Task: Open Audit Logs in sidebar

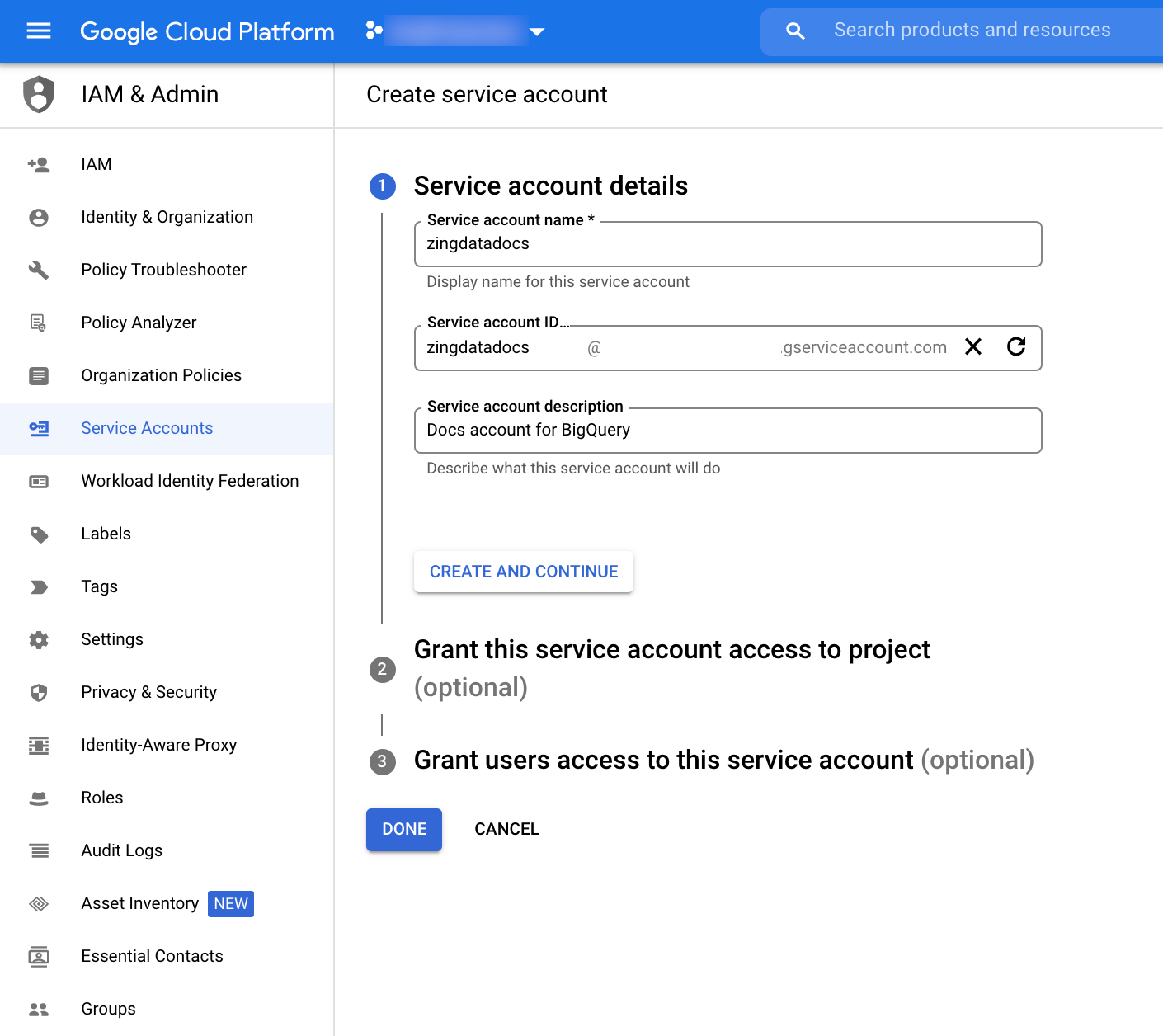Action: [x=167, y=851]
